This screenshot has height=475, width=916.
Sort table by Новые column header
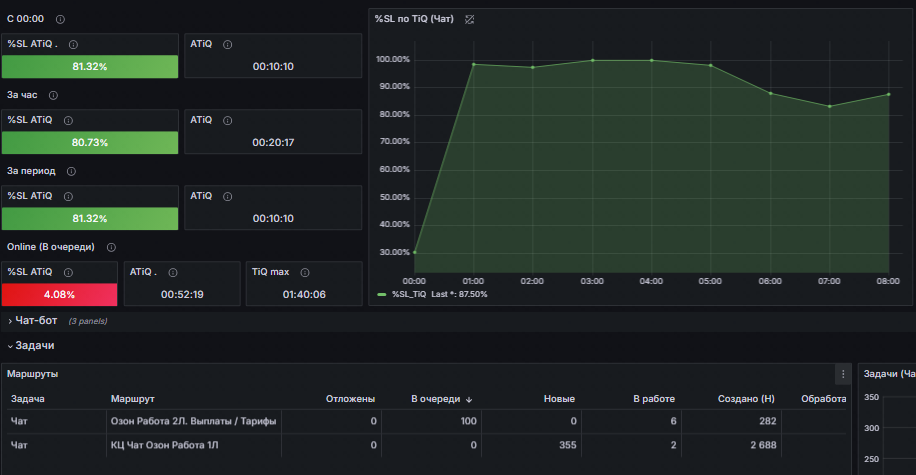(x=559, y=399)
